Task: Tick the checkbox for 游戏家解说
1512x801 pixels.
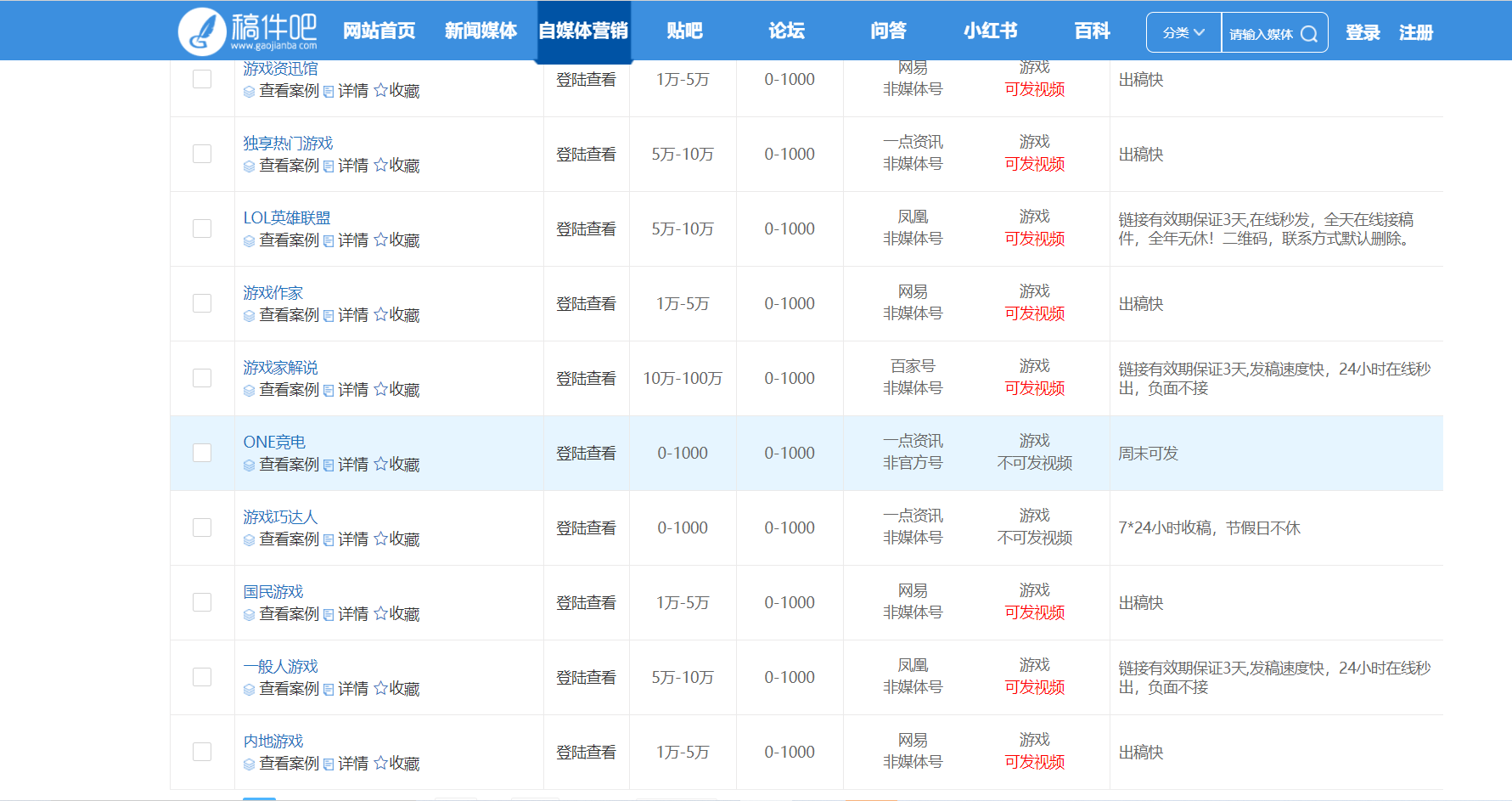Action: point(202,378)
